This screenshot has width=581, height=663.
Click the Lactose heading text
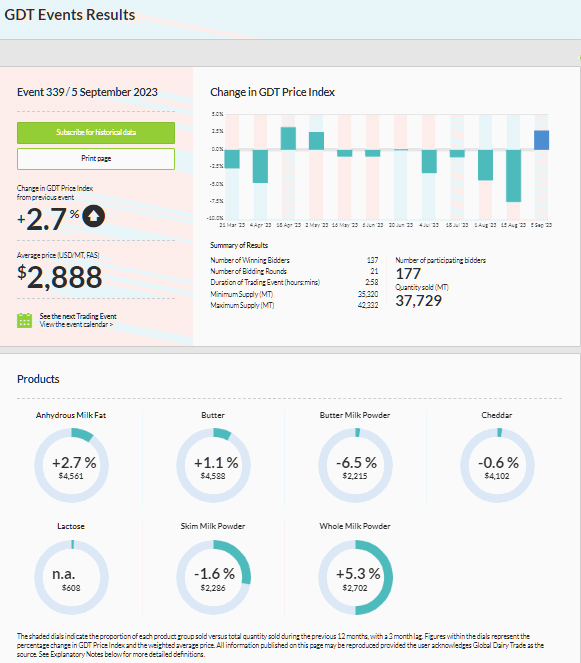coord(71,526)
